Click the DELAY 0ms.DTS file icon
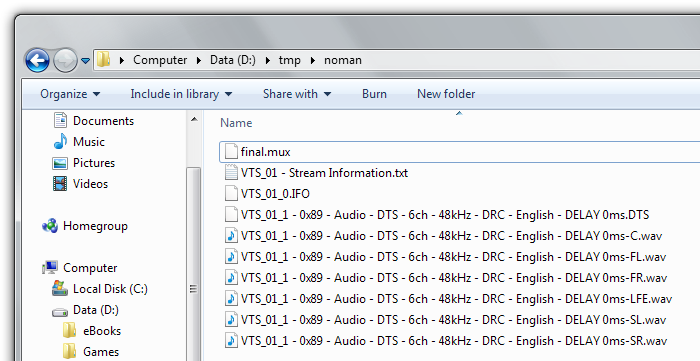The height and width of the screenshot is (361, 700). pos(231,215)
